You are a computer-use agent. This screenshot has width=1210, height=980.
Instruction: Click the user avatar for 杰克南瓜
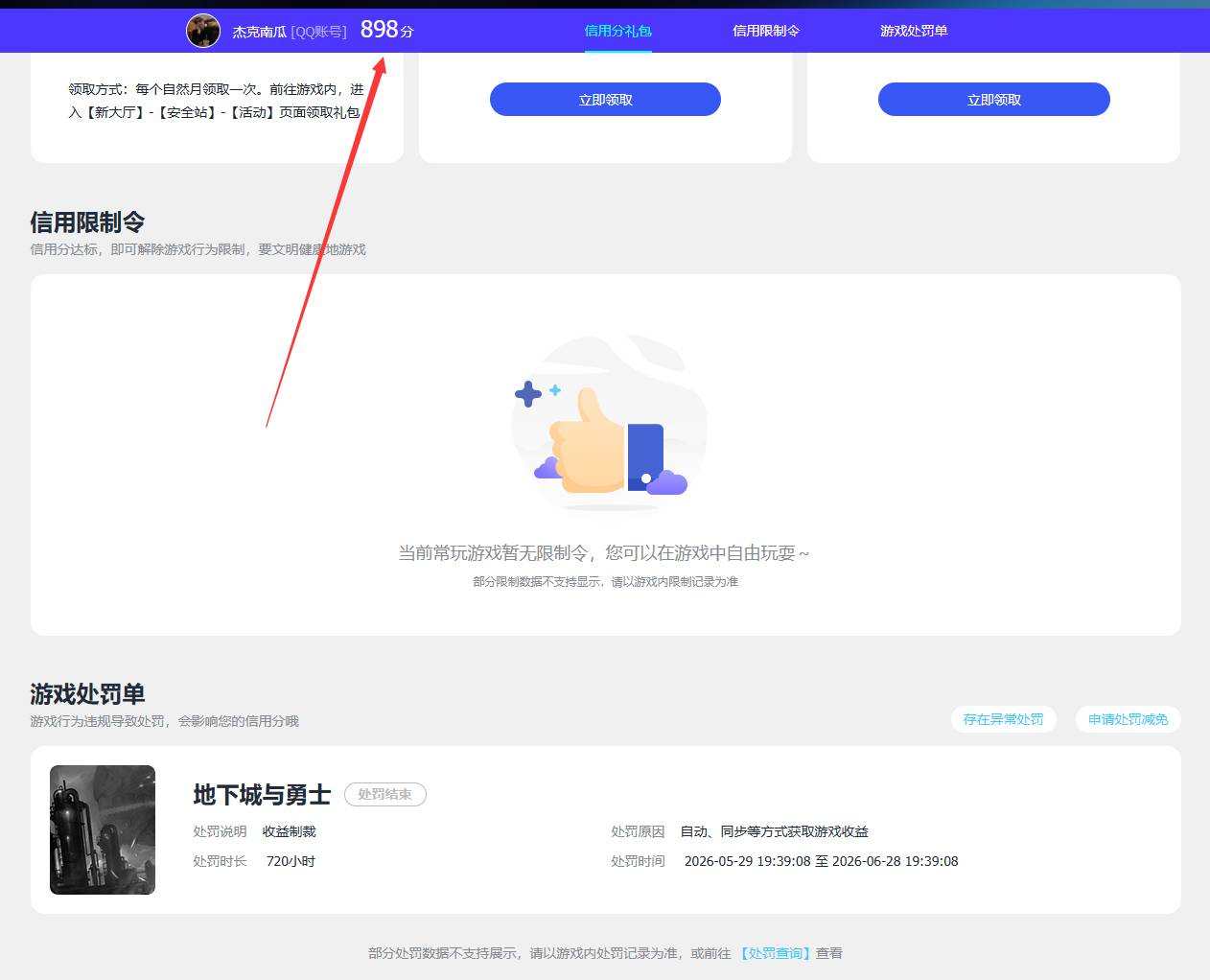click(x=202, y=31)
